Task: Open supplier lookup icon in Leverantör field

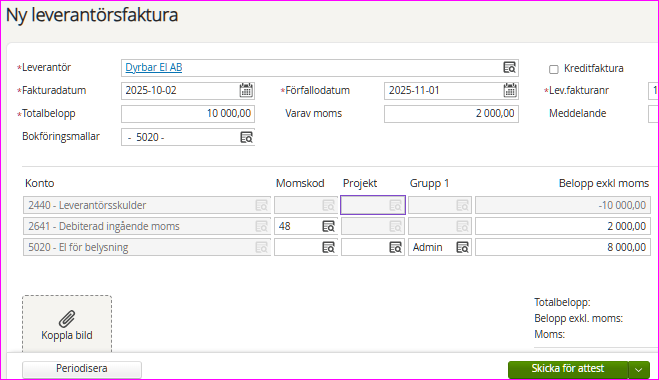Action: [509, 68]
